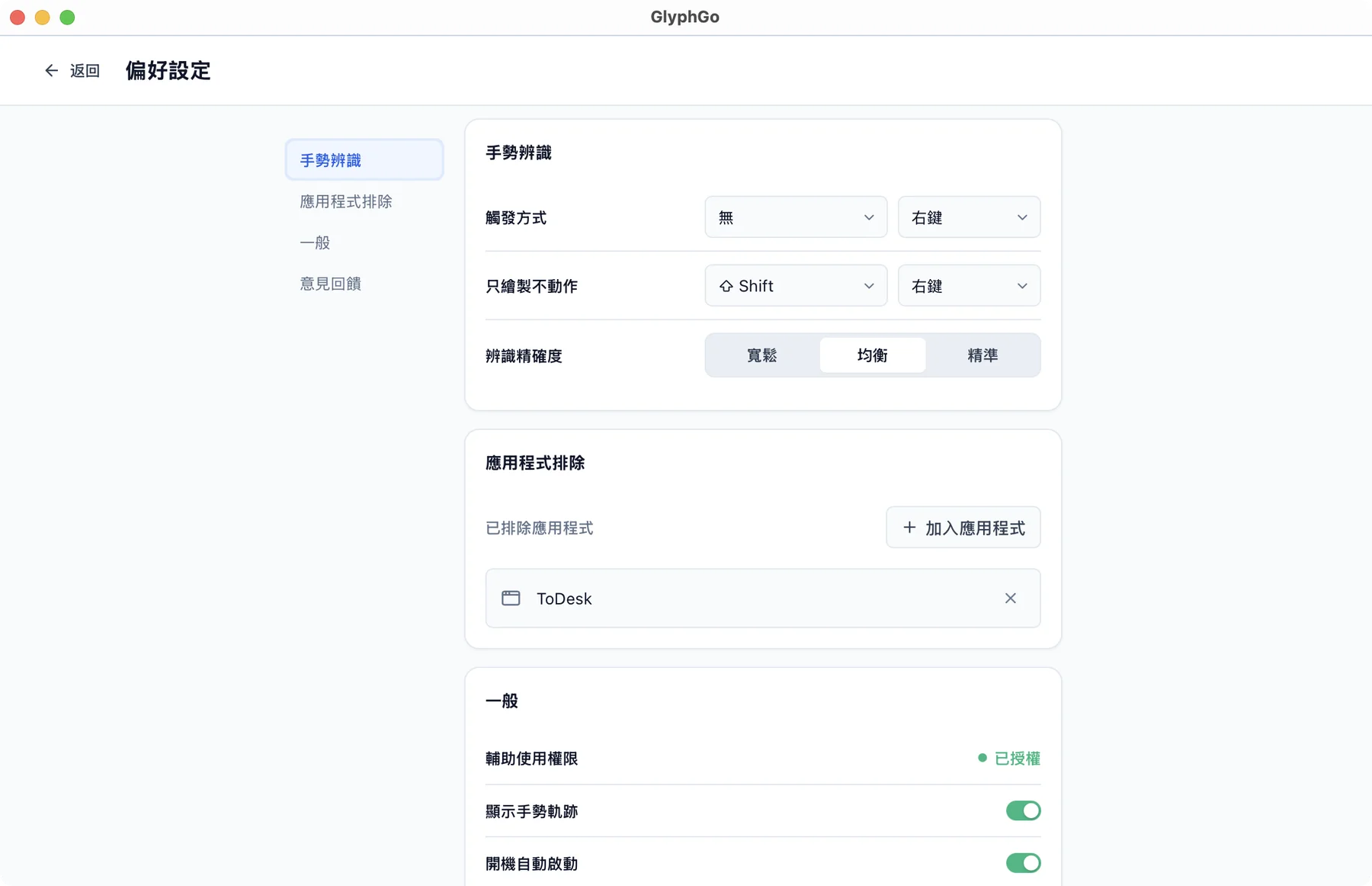The height and width of the screenshot is (886, 1372).
Task: Click the ToDesk window icon
Action: [511, 599]
